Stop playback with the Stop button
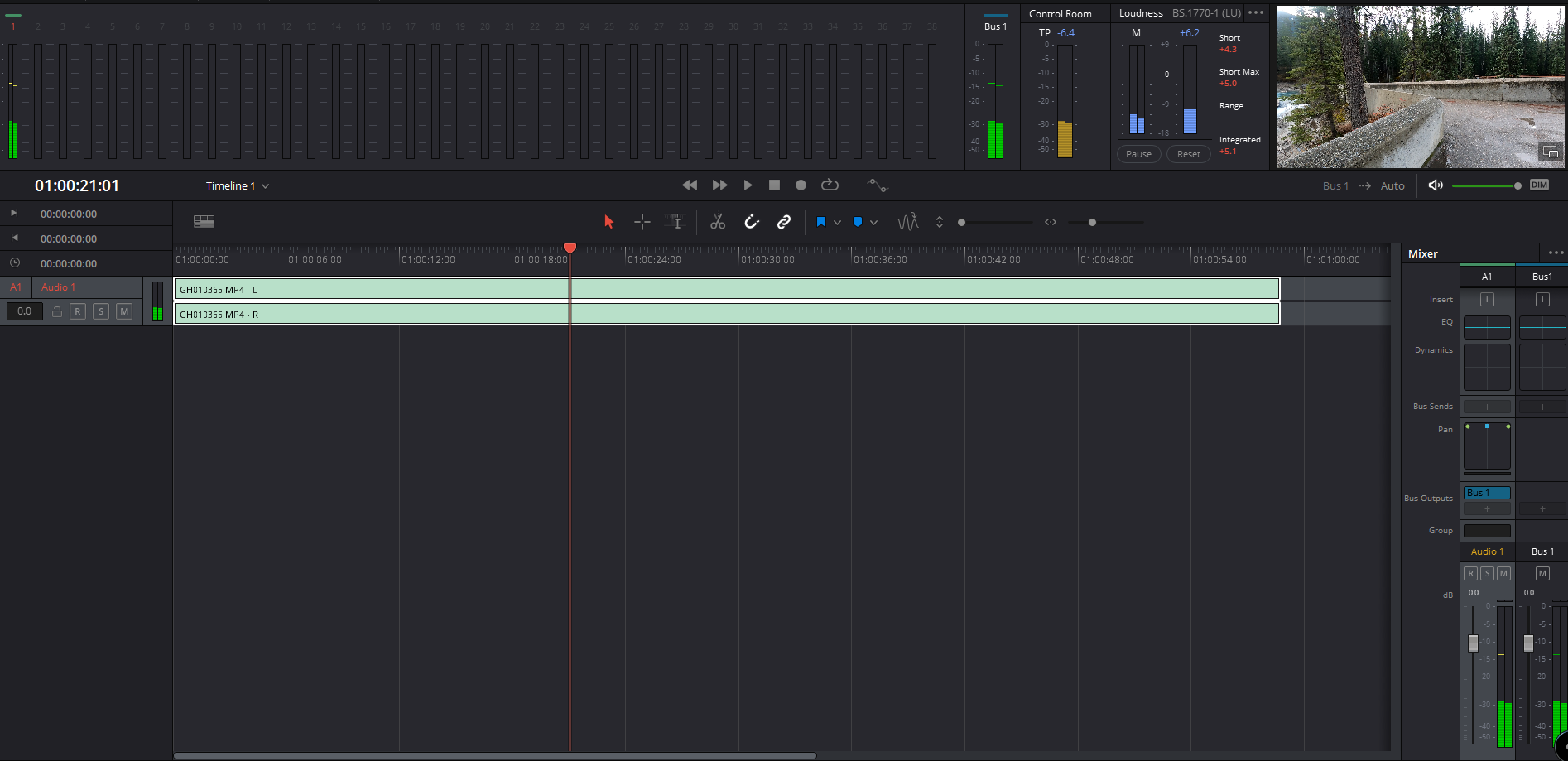Viewport: 1568px width, 761px height. [774, 185]
